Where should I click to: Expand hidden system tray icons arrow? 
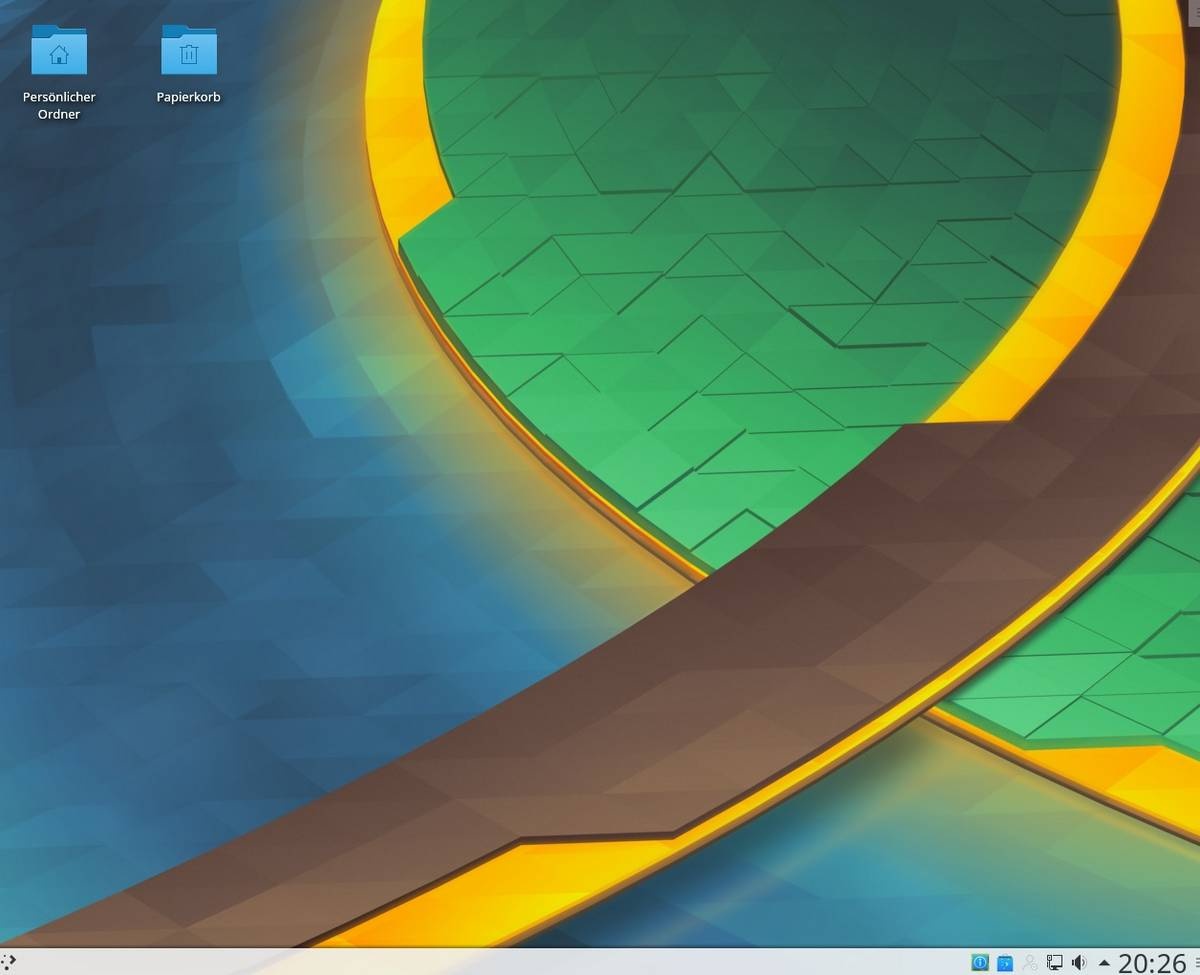click(1104, 963)
